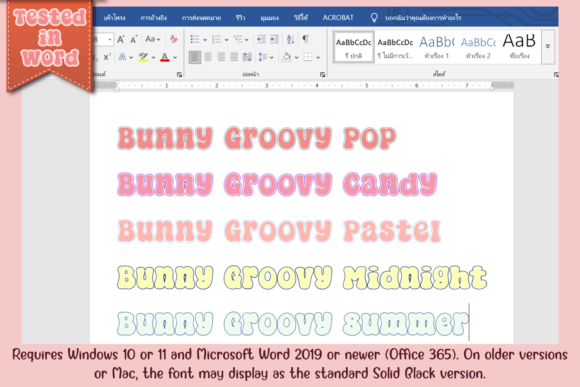Click the Borders icon
This screenshot has width=580, height=387.
click(x=308, y=57)
